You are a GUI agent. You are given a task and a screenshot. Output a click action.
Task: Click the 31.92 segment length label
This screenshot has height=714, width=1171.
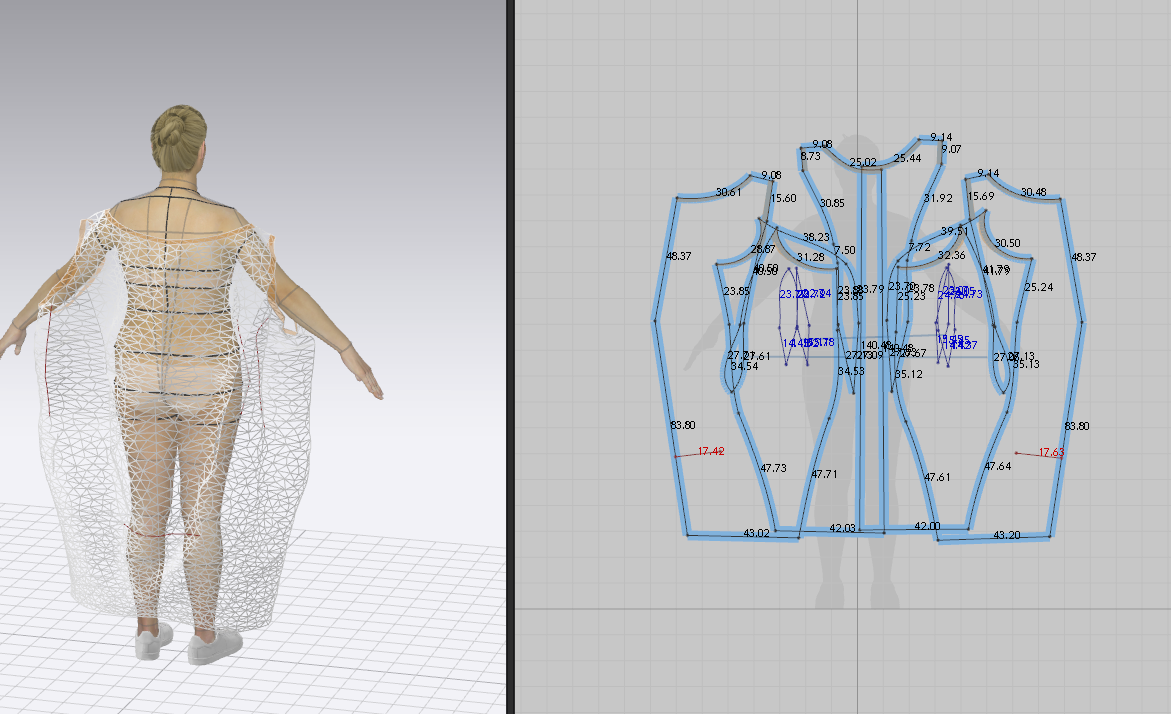click(x=938, y=198)
